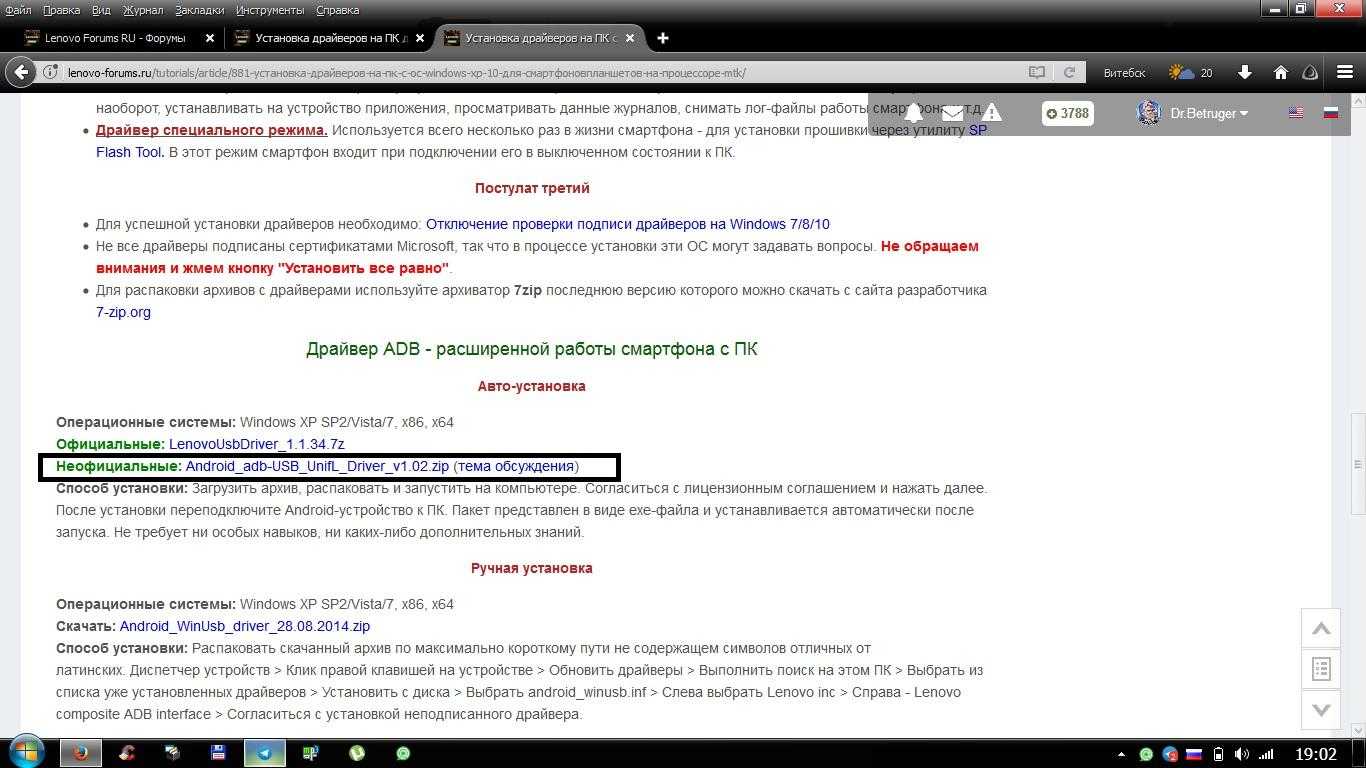The image size is (1366, 768).
Task: Click the Ручная установка heading
Action: coord(532,568)
